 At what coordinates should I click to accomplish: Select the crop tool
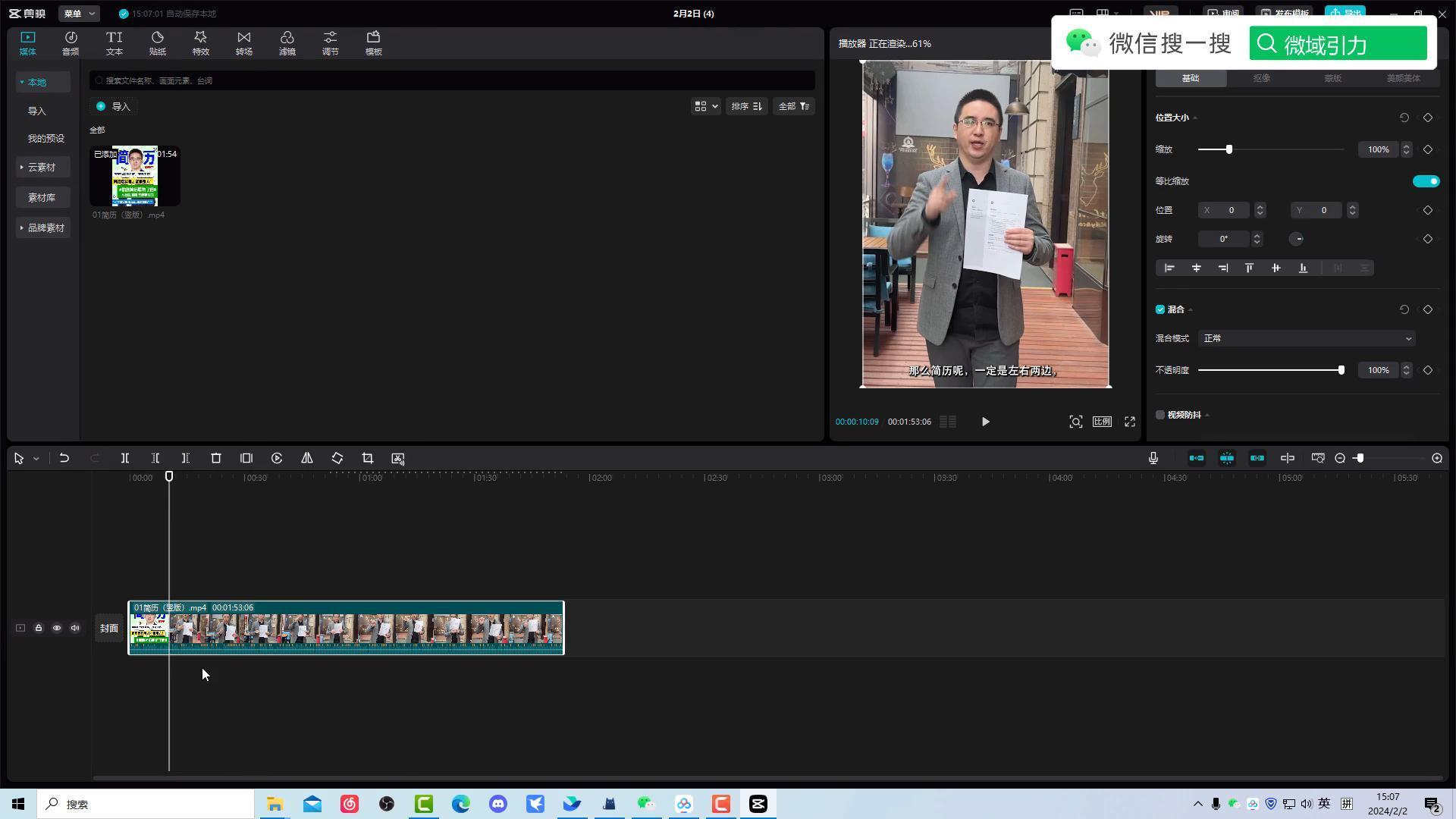[368, 458]
